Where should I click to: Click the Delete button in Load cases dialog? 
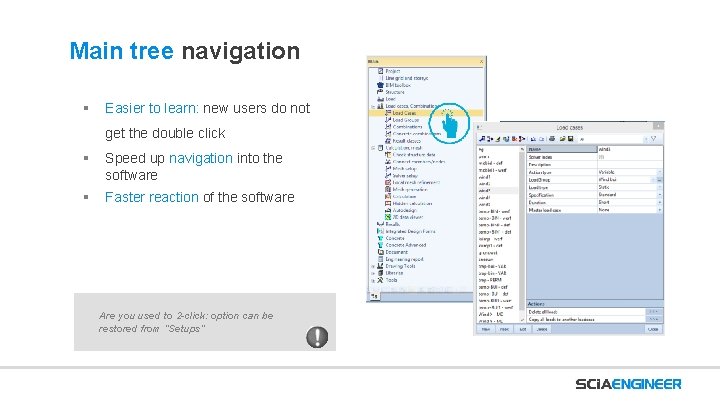(x=542, y=329)
